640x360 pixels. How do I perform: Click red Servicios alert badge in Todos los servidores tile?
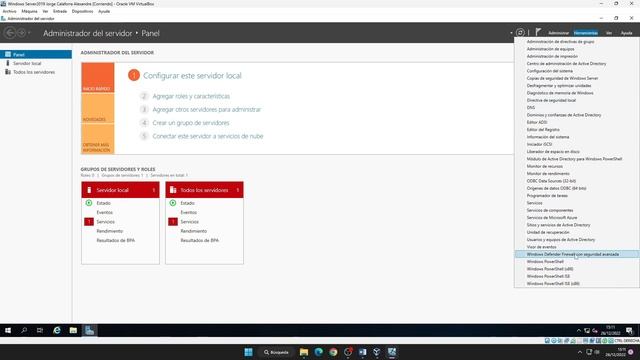click(x=173, y=222)
